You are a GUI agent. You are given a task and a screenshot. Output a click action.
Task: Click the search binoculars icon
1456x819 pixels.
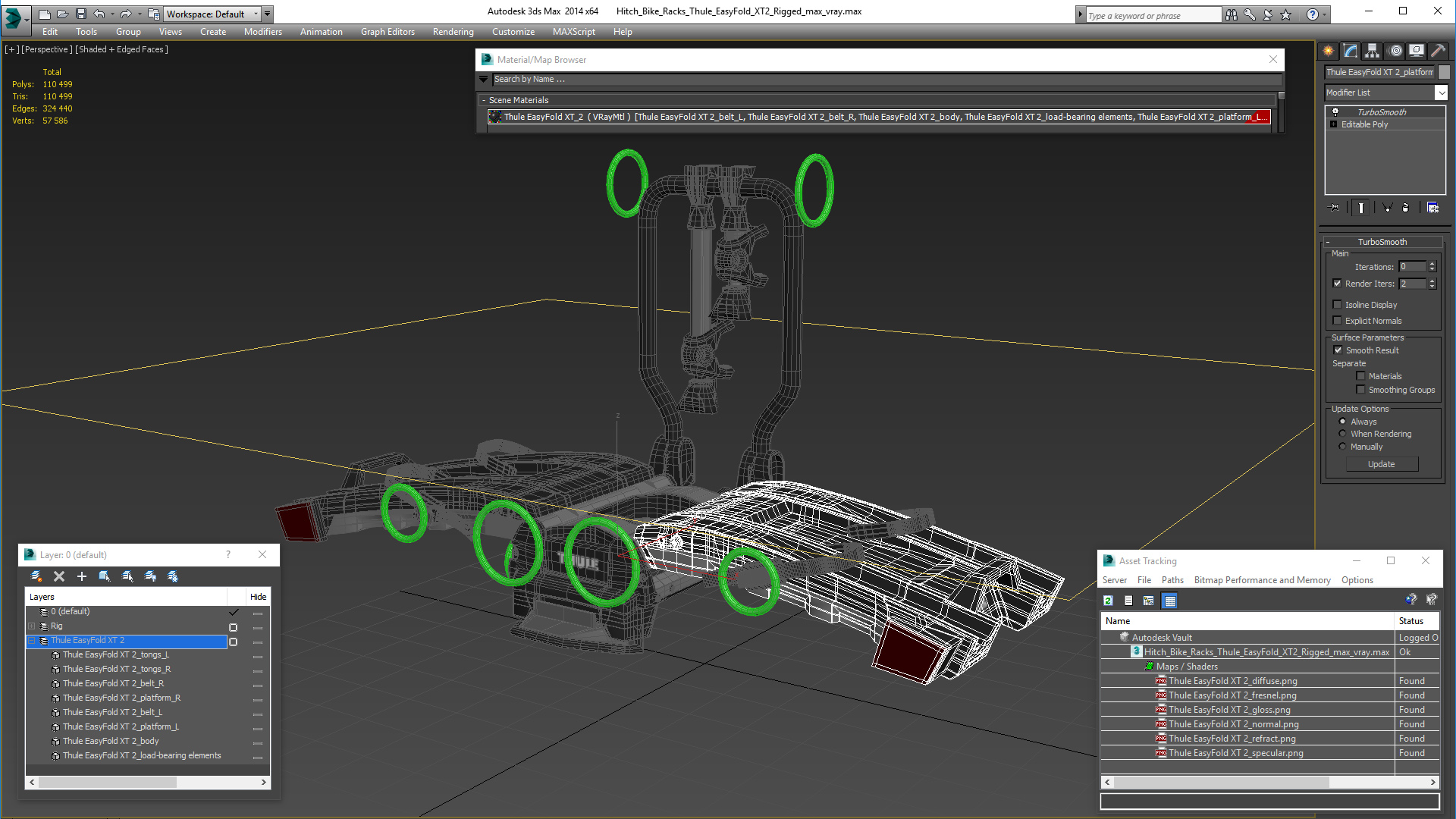tap(1232, 14)
